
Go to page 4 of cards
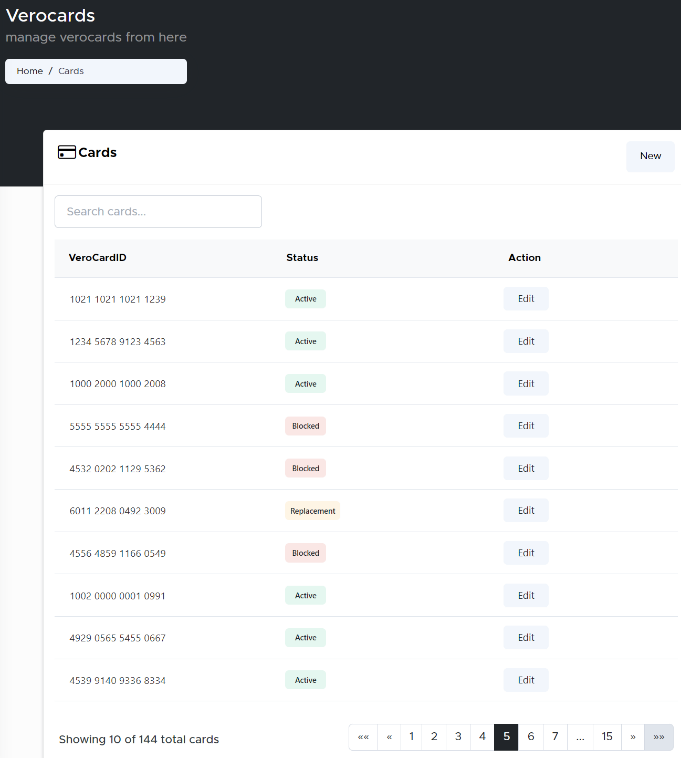[x=482, y=737]
